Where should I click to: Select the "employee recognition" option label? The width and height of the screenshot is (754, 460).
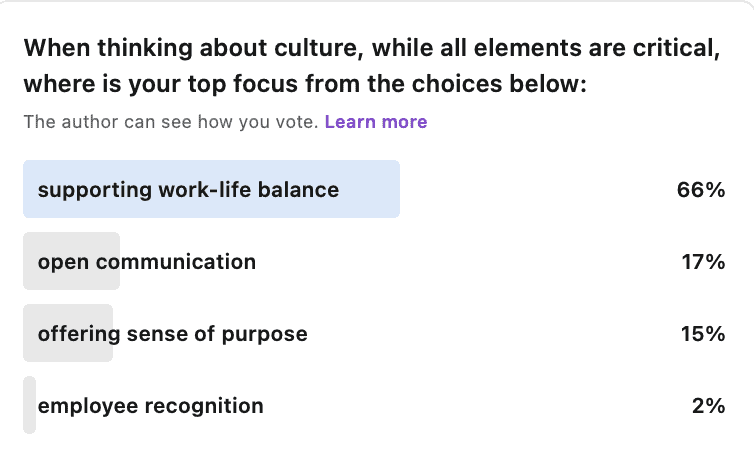click(151, 406)
